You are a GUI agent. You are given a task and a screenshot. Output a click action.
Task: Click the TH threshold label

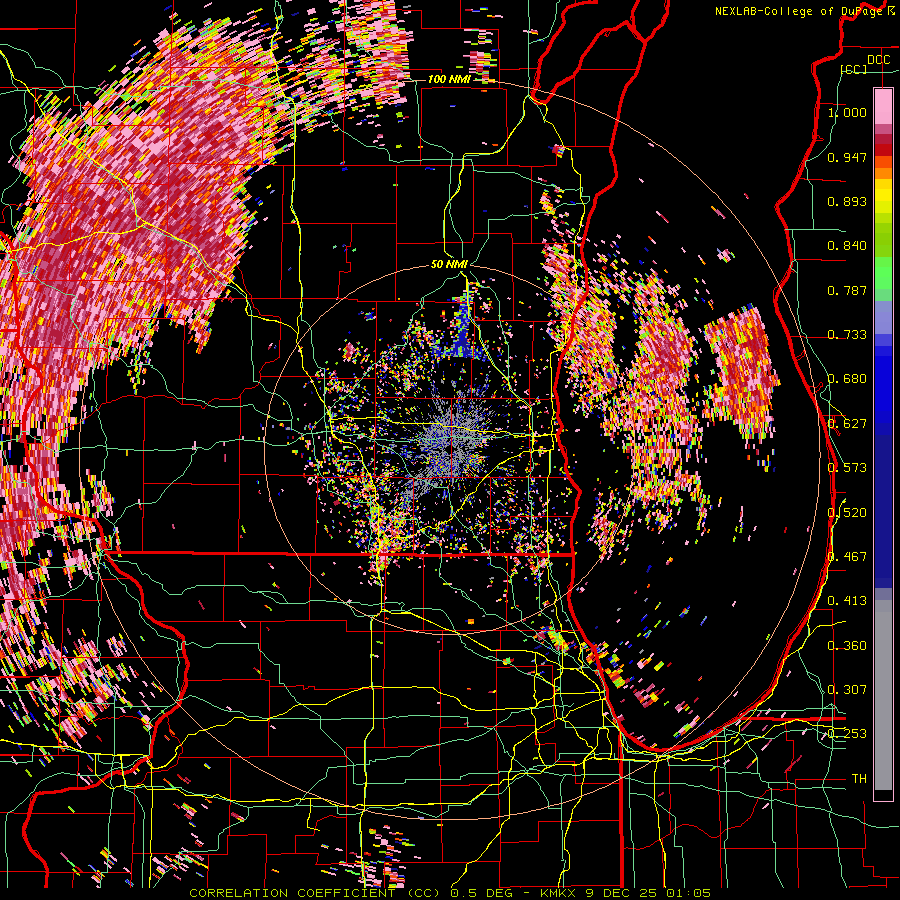point(859,778)
